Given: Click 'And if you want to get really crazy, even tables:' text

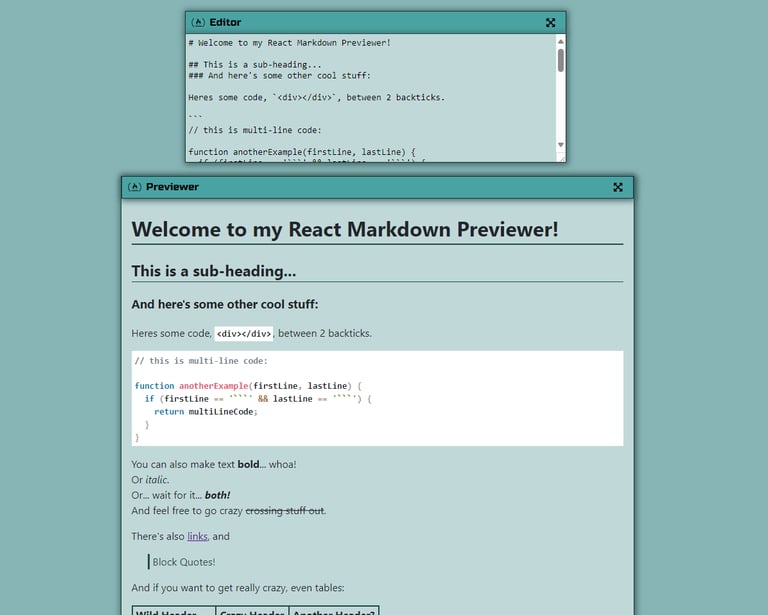Looking at the screenshot, I should tap(238, 588).
